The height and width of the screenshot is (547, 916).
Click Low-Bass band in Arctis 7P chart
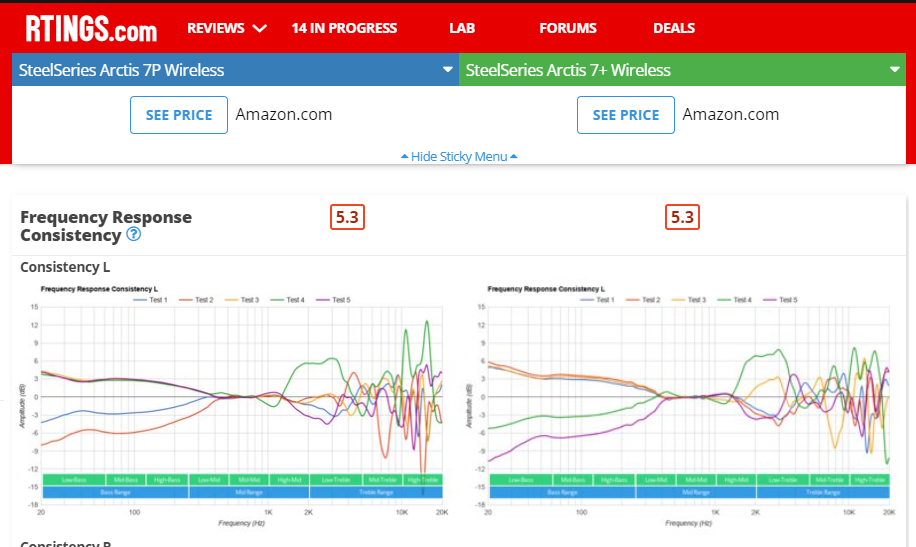pos(74,480)
